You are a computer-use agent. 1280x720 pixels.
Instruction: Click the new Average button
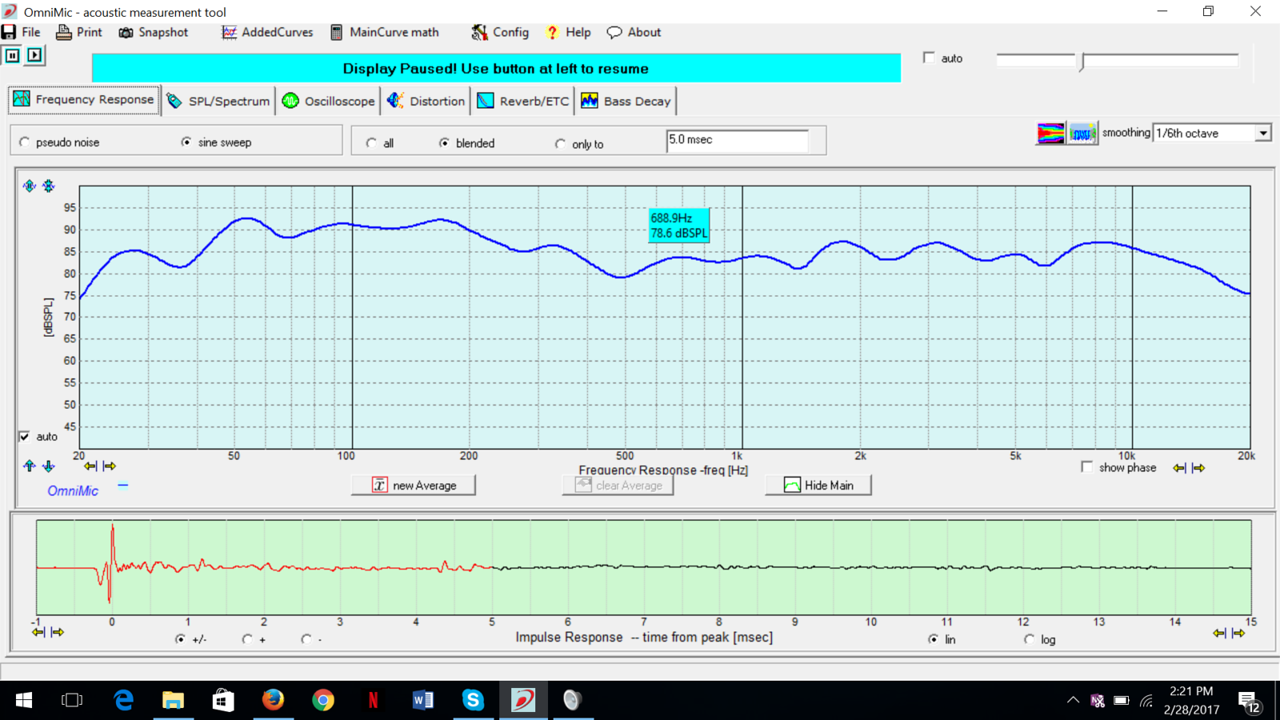click(x=413, y=485)
